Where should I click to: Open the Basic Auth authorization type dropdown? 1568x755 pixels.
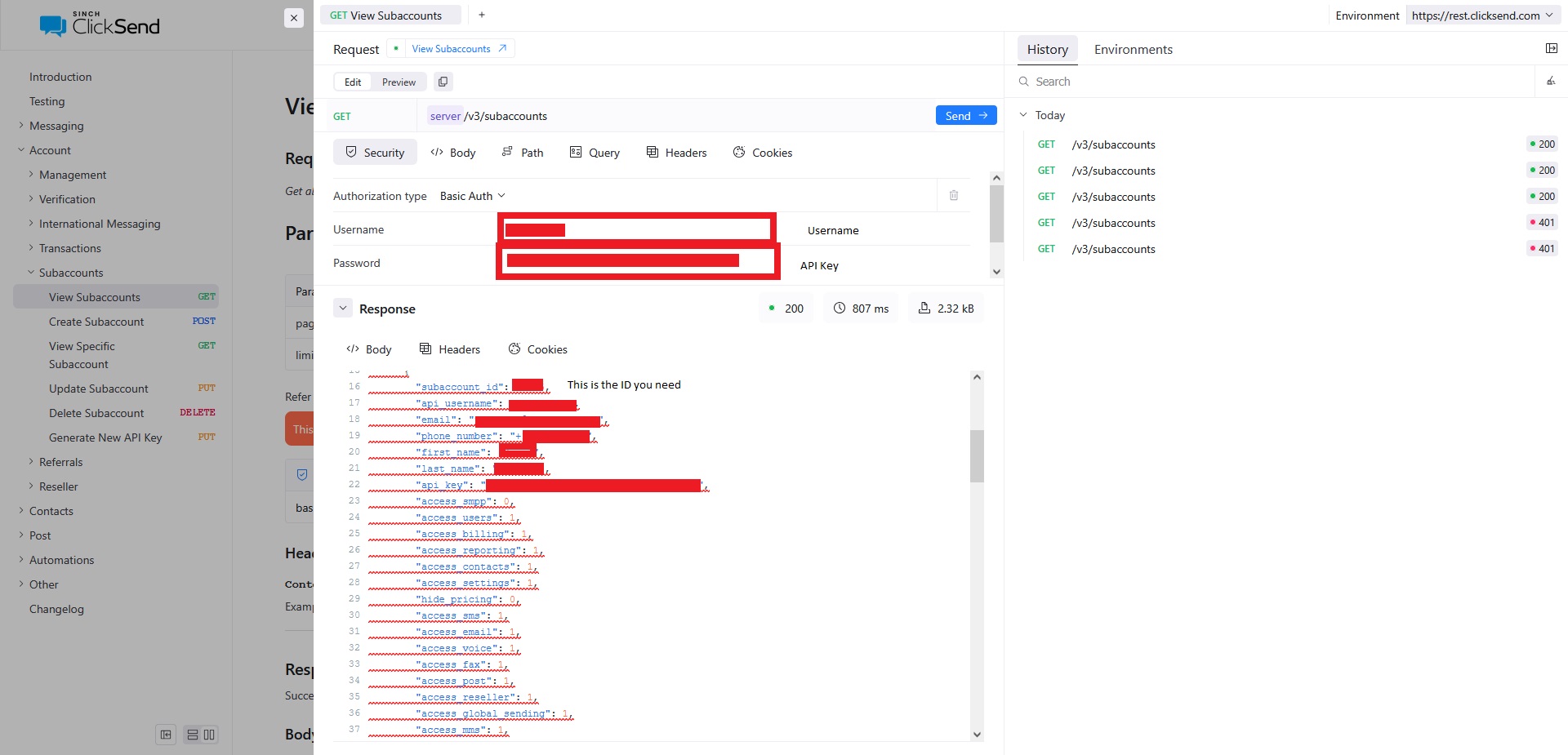471,195
